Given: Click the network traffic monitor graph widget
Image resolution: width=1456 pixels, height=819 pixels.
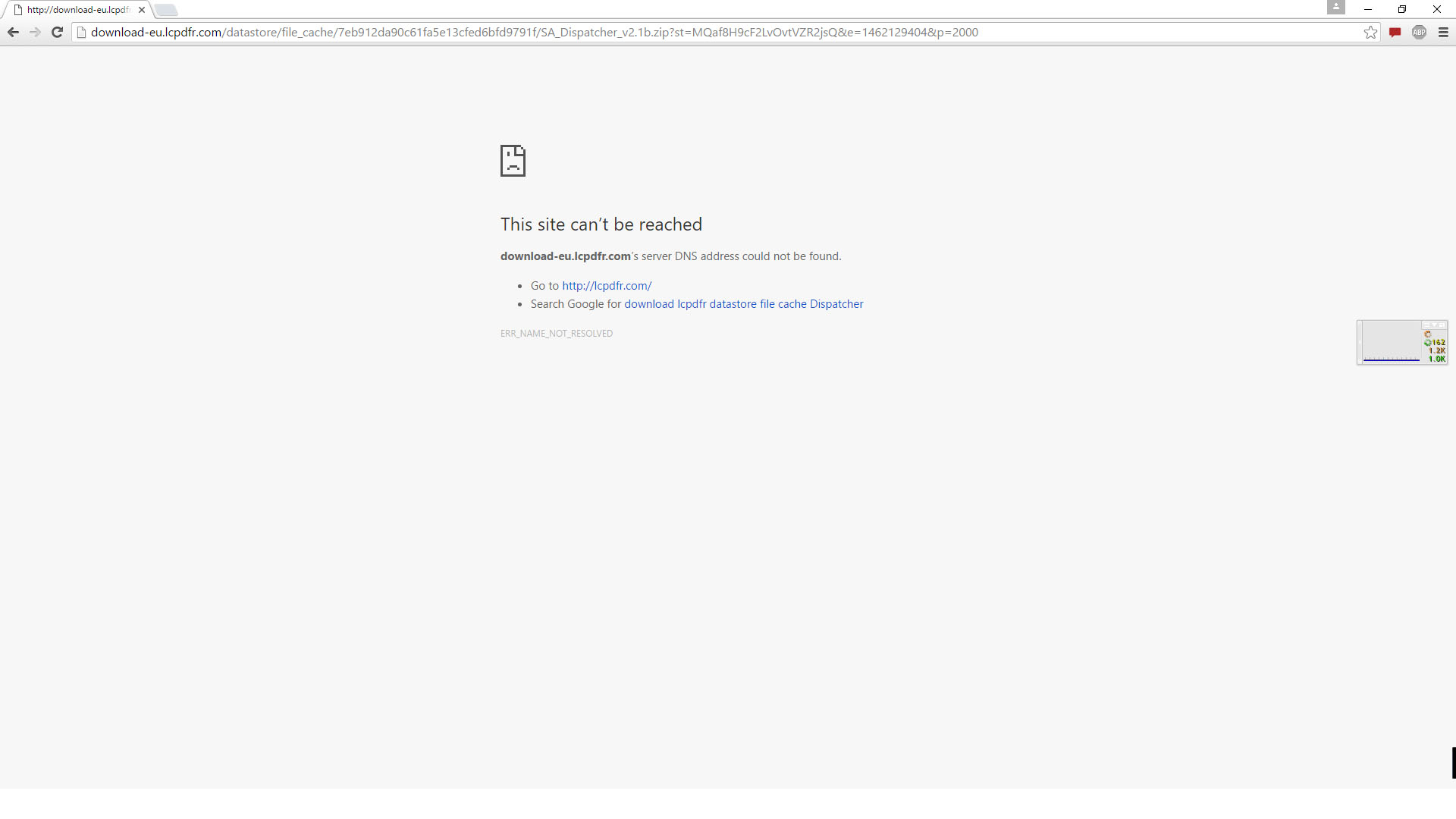Looking at the screenshot, I should point(1392,343).
